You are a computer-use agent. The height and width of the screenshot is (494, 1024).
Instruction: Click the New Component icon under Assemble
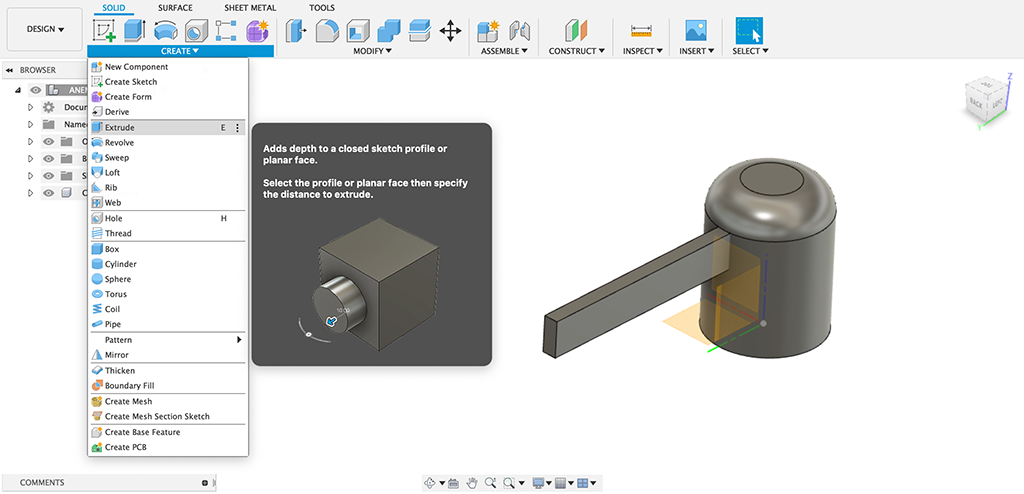(x=487, y=31)
